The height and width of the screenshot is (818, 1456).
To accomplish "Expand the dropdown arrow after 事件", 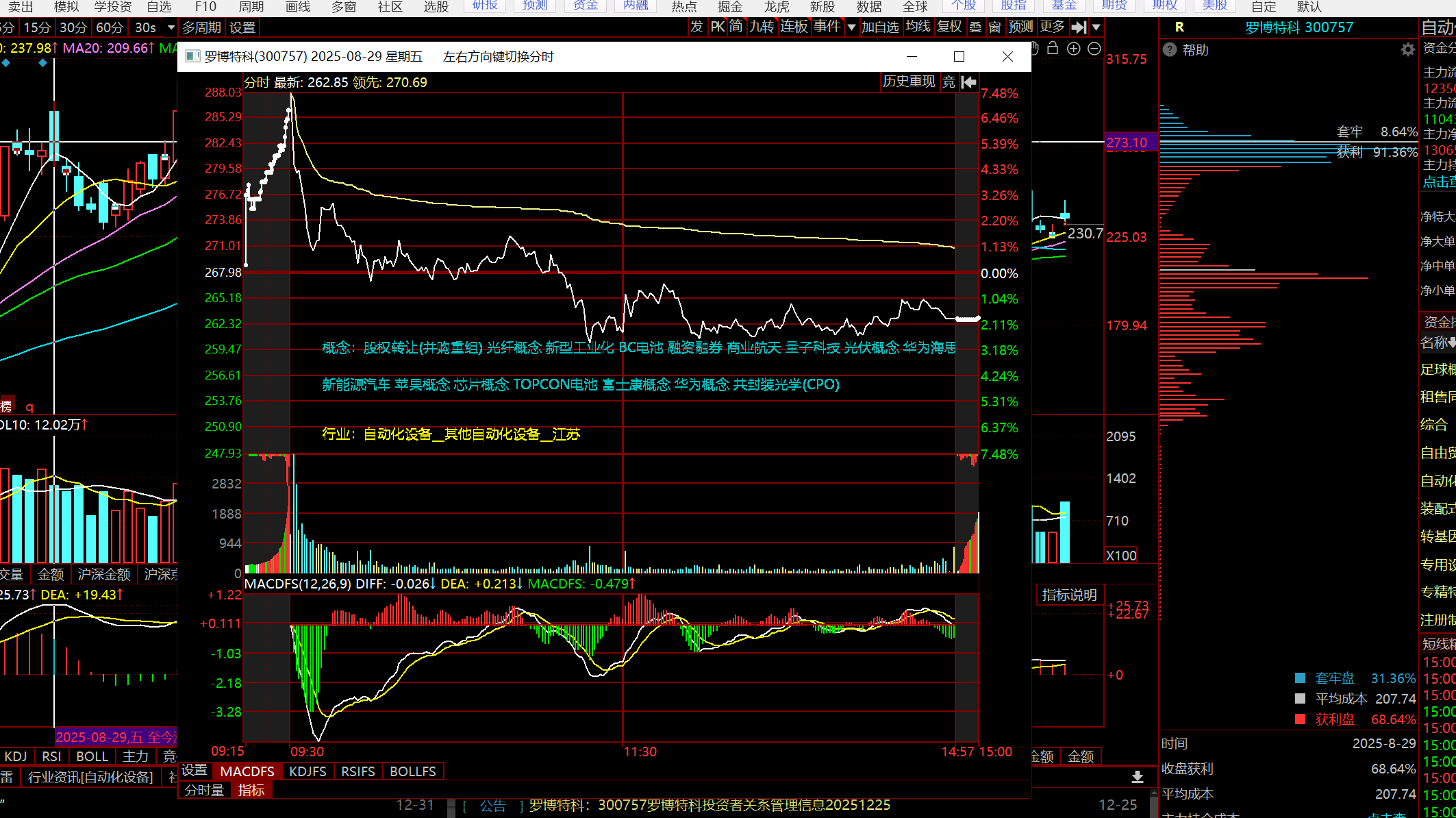I will coord(851,27).
